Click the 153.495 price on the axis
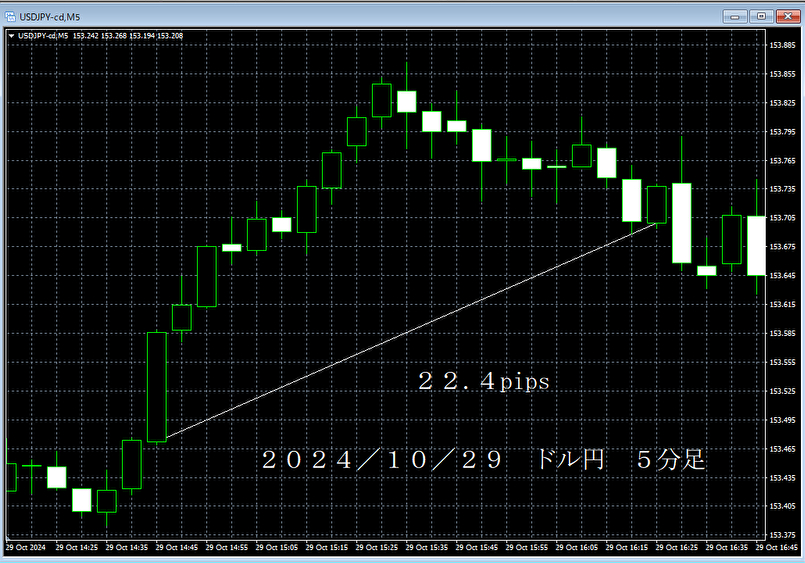Screen dimensions: 805x563 click(782, 420)
